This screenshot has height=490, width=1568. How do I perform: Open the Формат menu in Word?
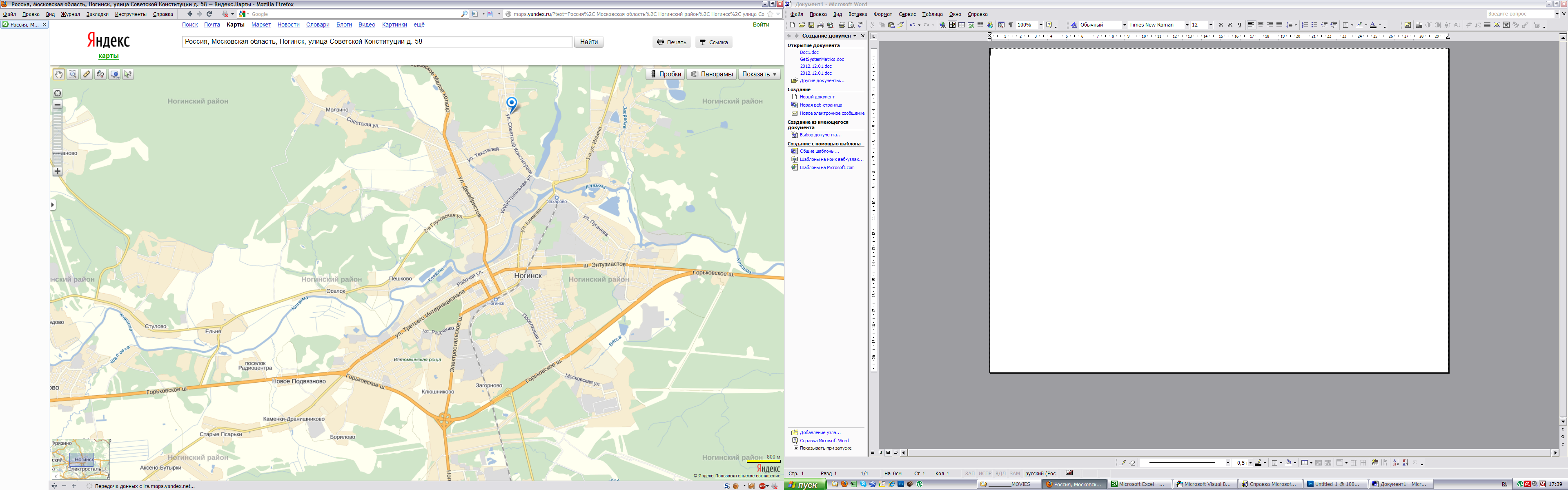882,14
